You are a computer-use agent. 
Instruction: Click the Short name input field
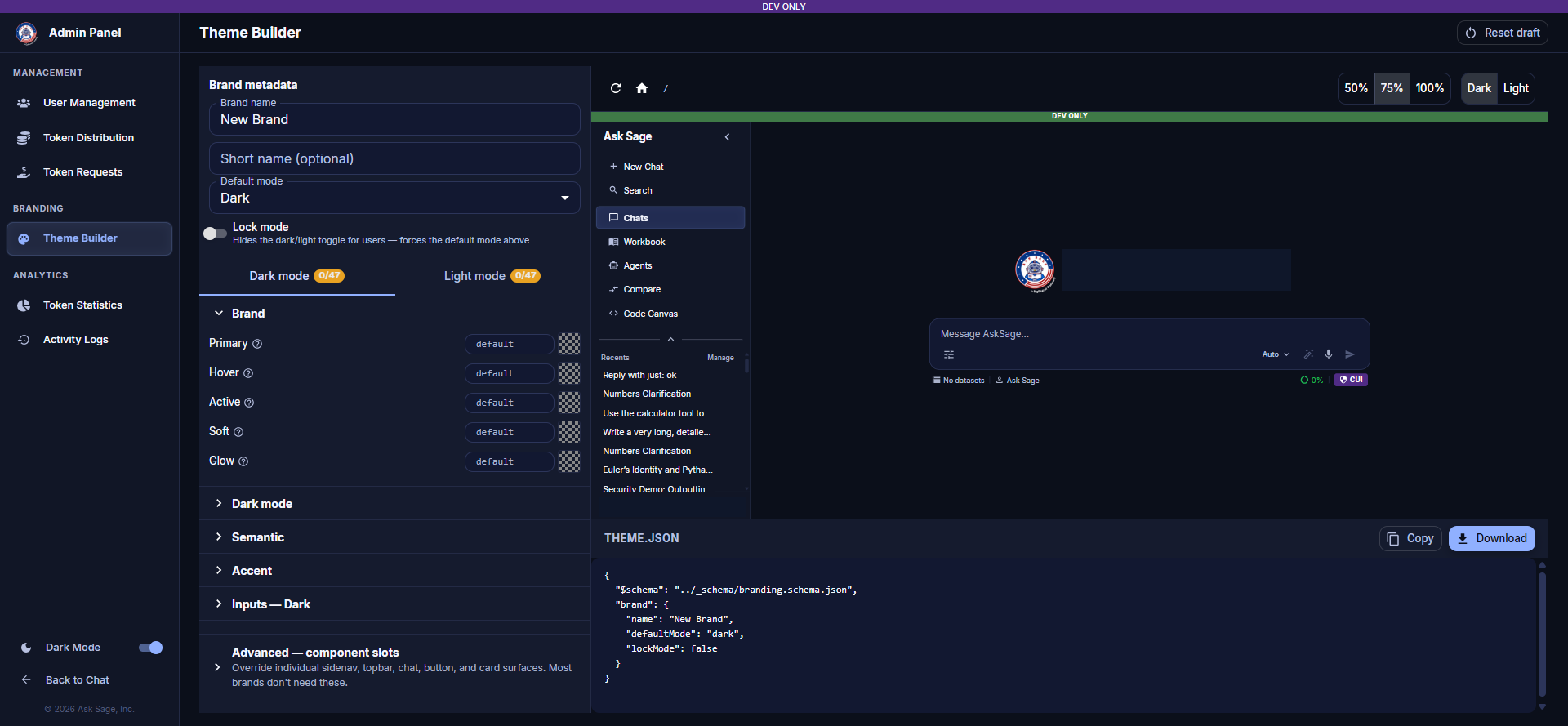(394, 158)
